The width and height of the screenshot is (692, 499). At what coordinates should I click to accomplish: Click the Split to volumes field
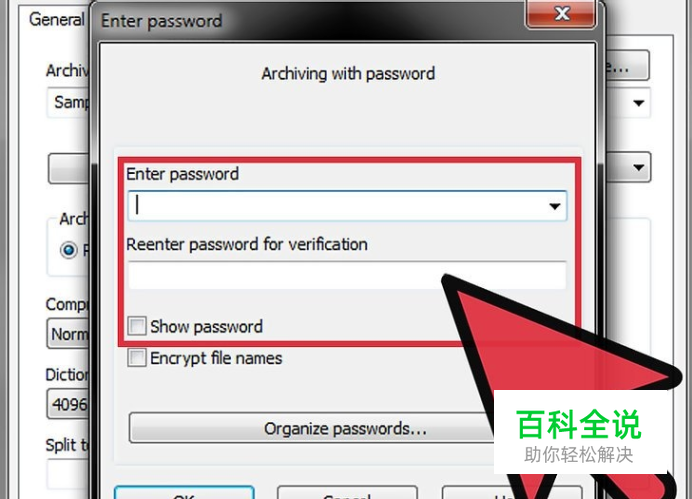click(x=68, y=474)
